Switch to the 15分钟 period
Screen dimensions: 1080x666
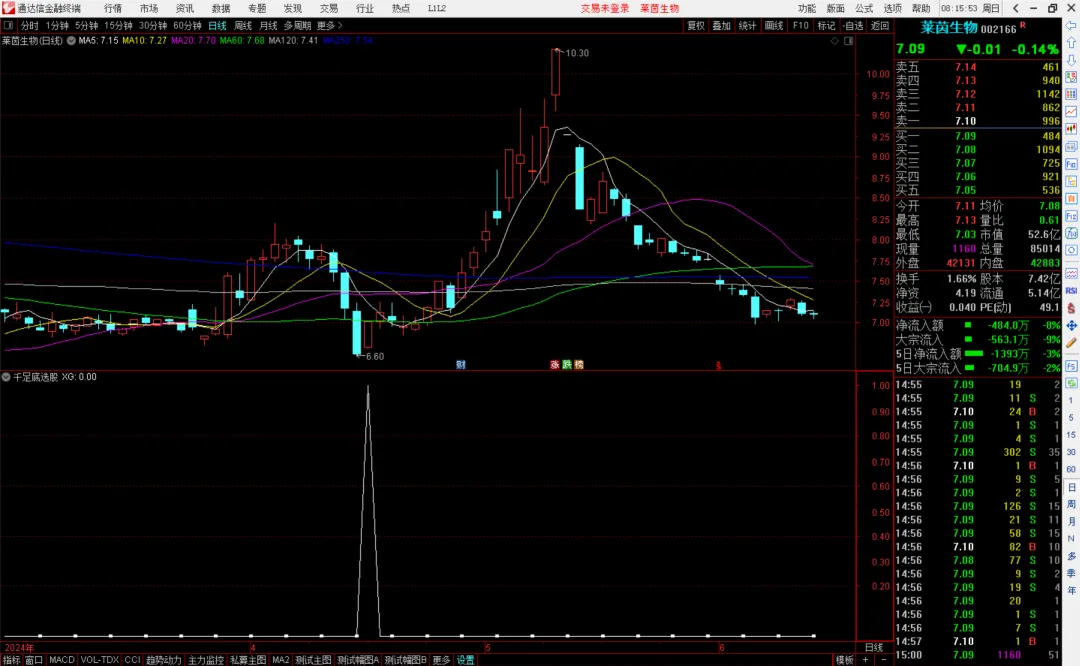click(x=118, y=25)
